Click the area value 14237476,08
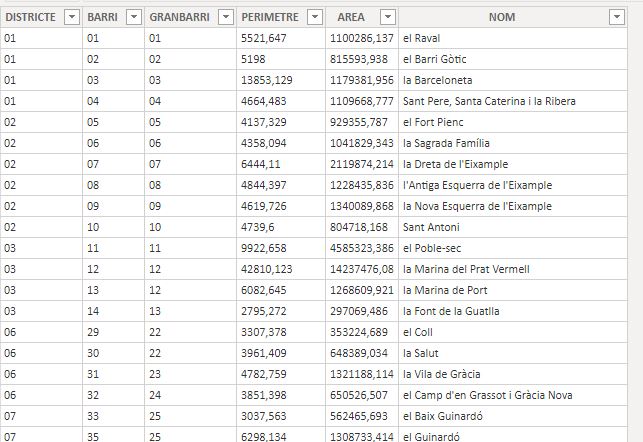The image size is (643, 442). pos(362,269)
